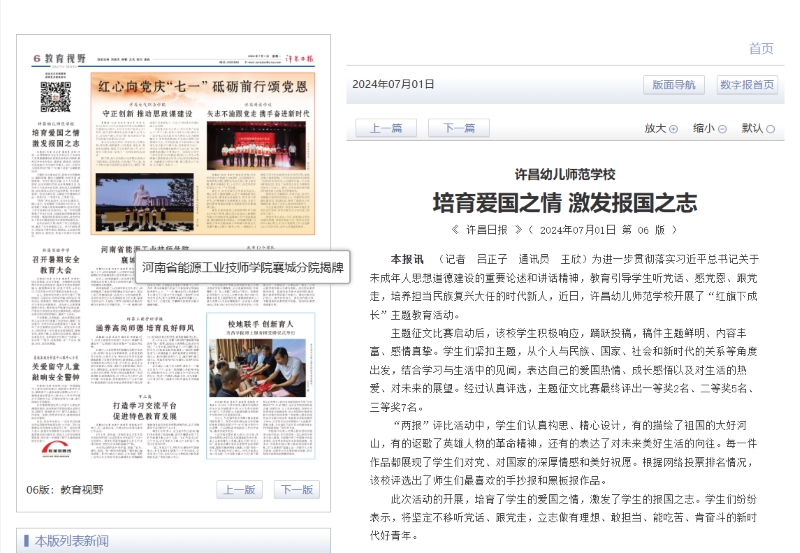Click the QR code on newspaper page
The width and height of the screenshot is (800, 553).
click(55, 97)
